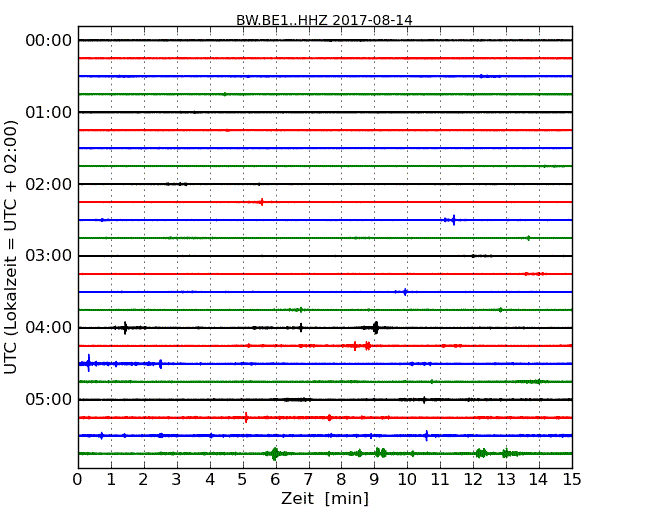Click the x-axis tick label 10
The width and height of the screenshot is (650, 520).
407,480
